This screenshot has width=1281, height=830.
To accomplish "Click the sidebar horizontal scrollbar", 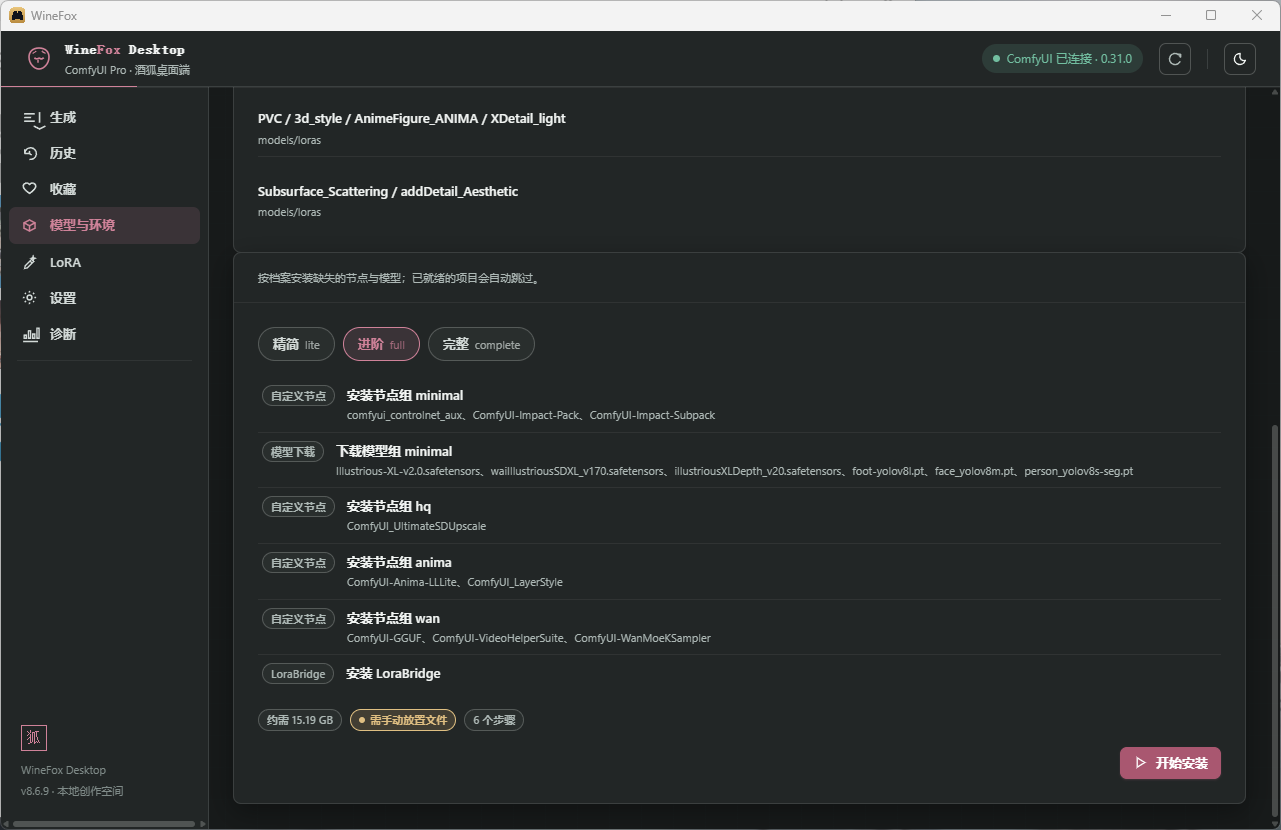I will [104, 824].
